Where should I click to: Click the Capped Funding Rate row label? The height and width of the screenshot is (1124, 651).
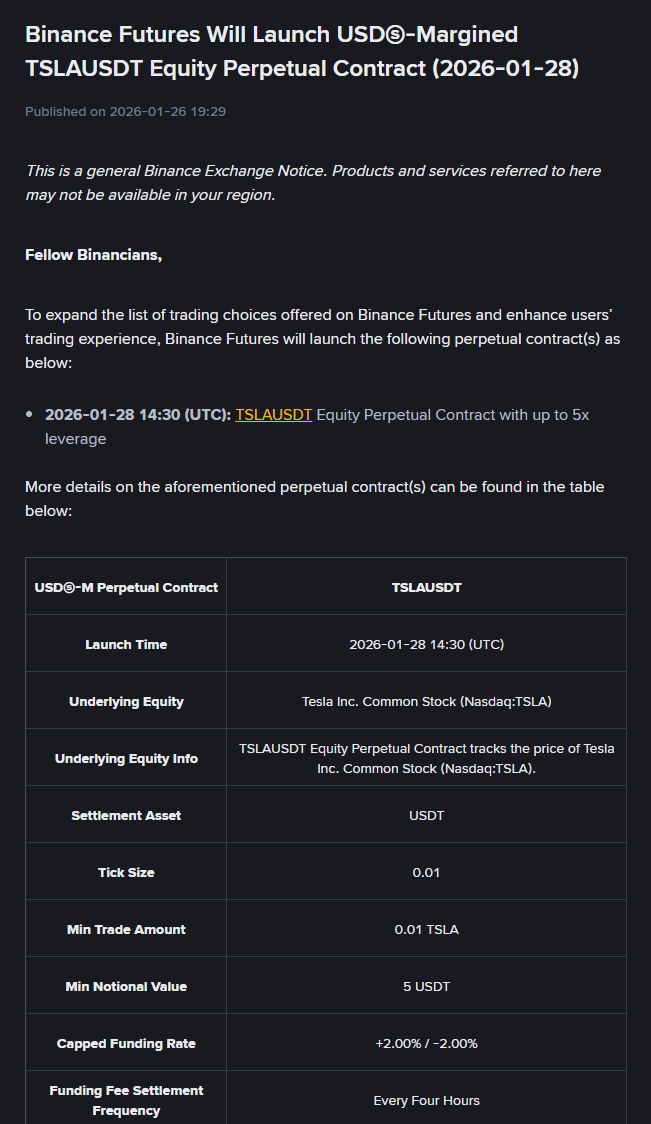126,1043
